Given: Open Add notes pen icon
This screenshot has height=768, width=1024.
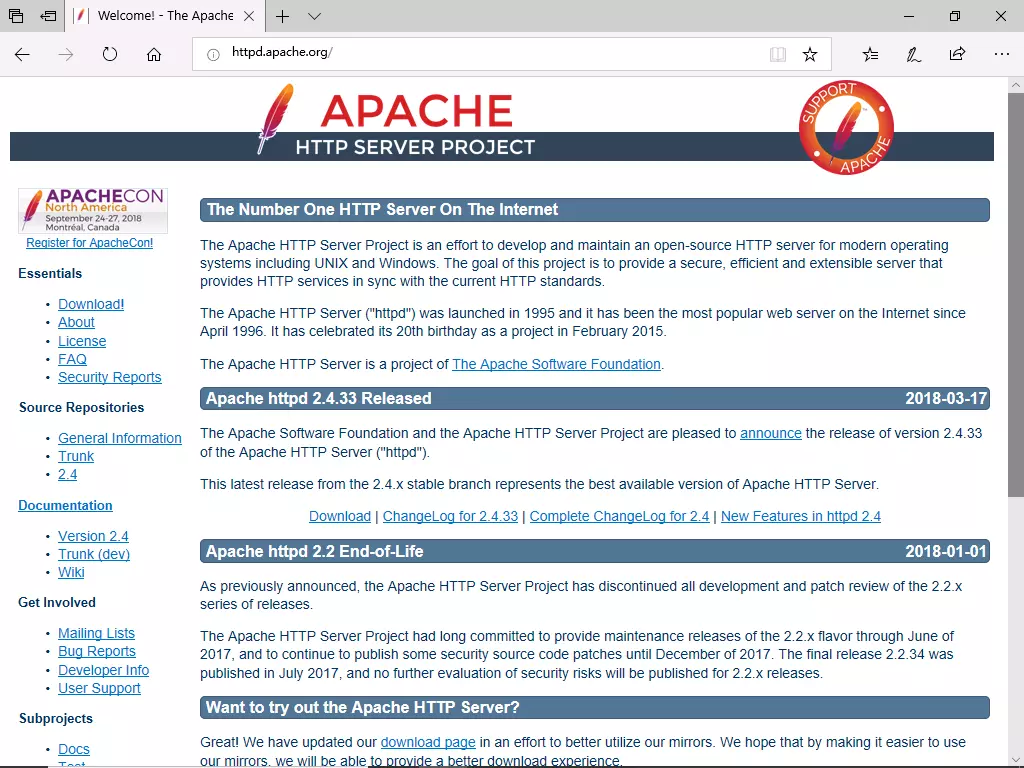Looking at the screenshot, I should point(913,54).
